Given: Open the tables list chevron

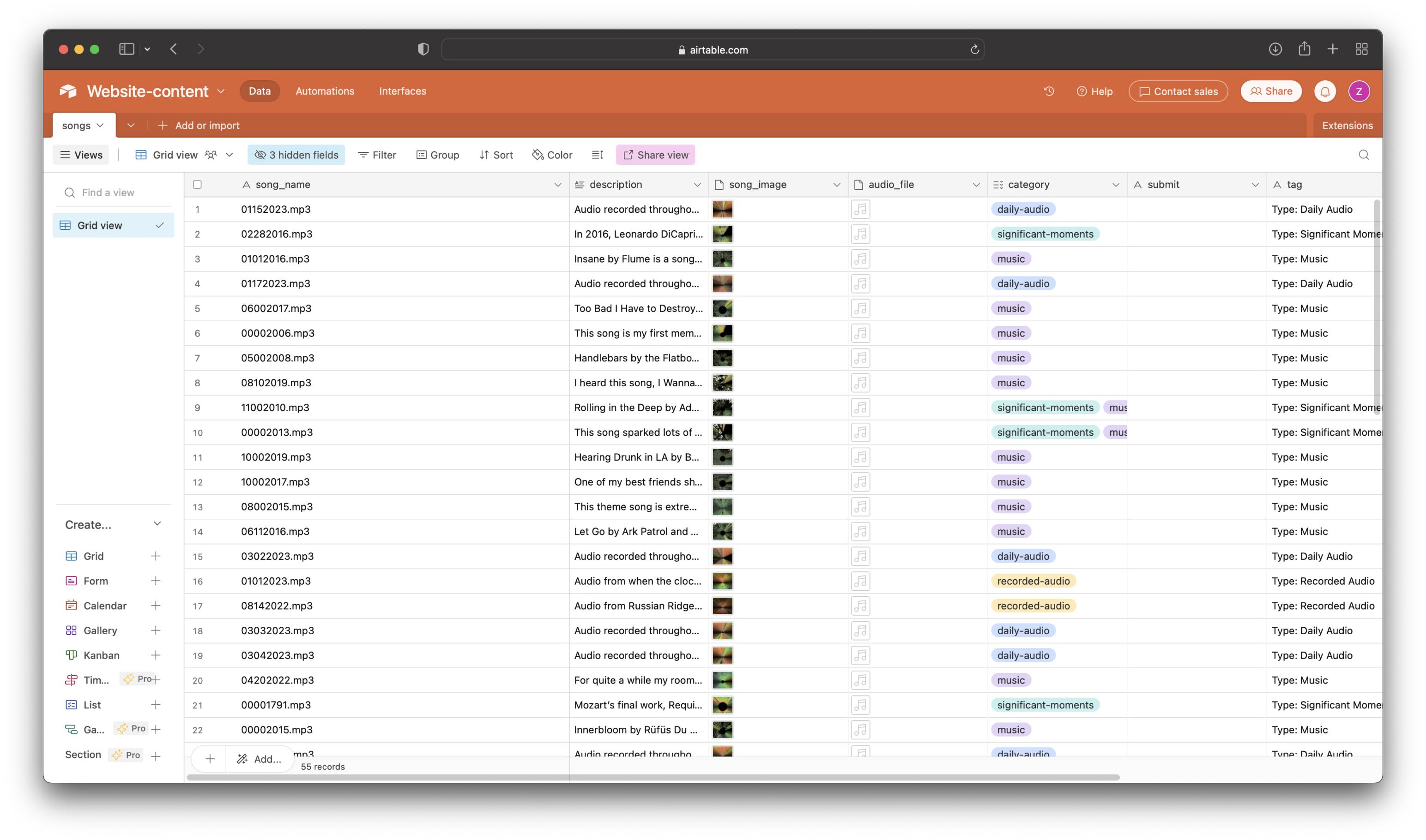Looking at the screenshot, I should (131, 126).
